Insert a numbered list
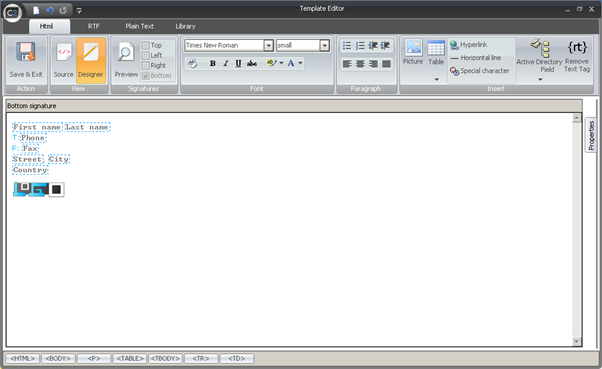This screenshot has height=369, width=602. pos(360,46)
